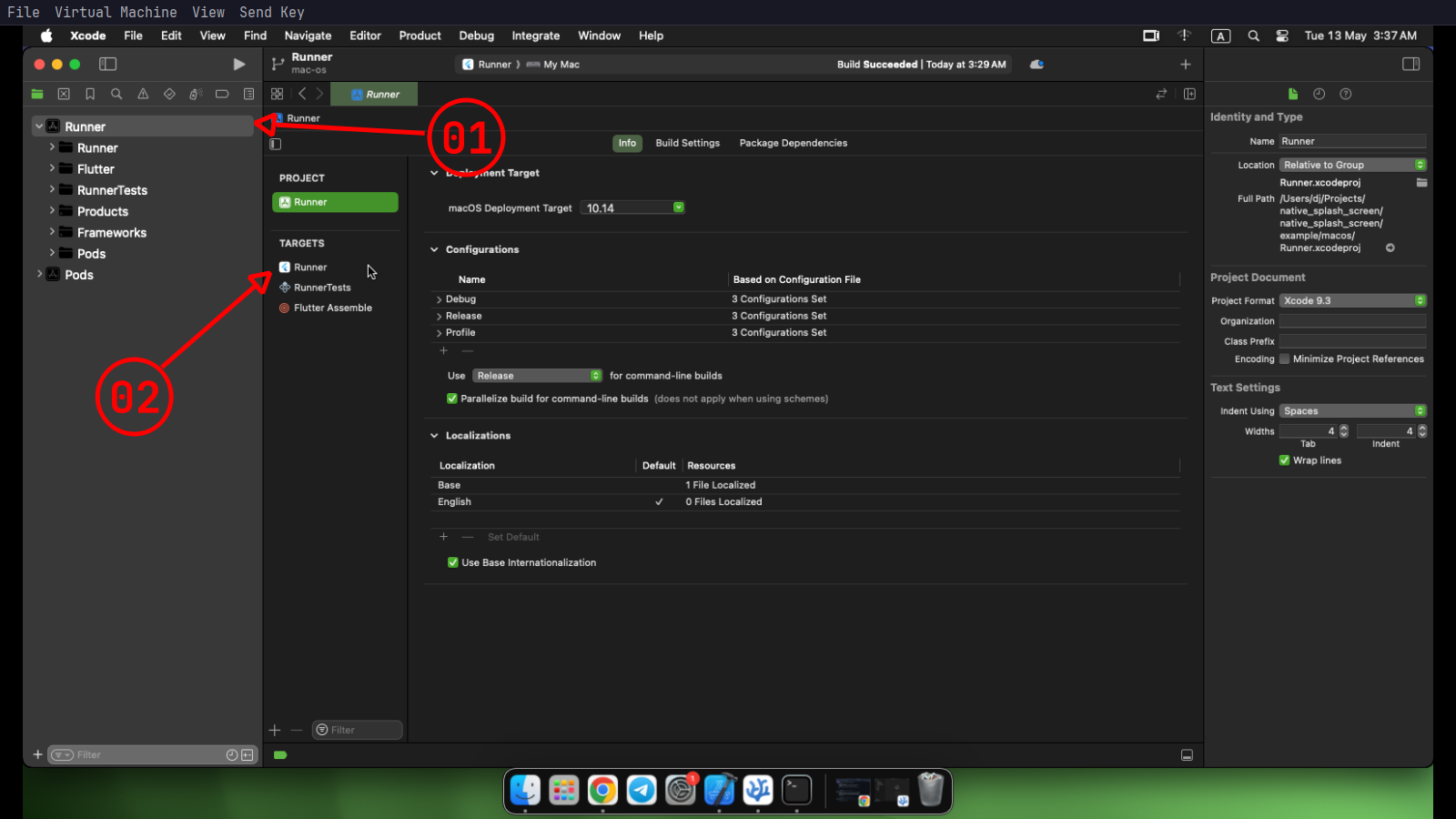Screen dimensions: 1456x819
Task: Show the quick help inspector
Action: [x=1346, y=94]
